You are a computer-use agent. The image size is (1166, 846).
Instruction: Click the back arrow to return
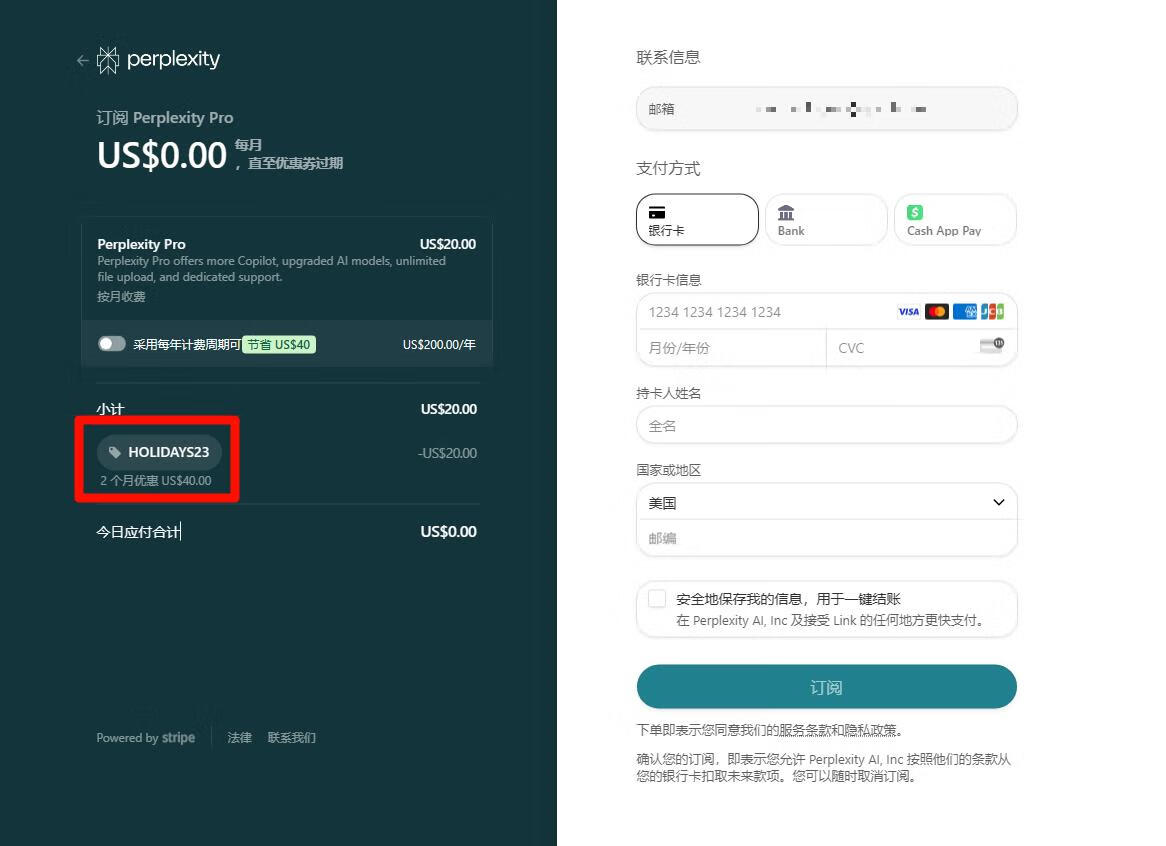click(x=82, y=60)
